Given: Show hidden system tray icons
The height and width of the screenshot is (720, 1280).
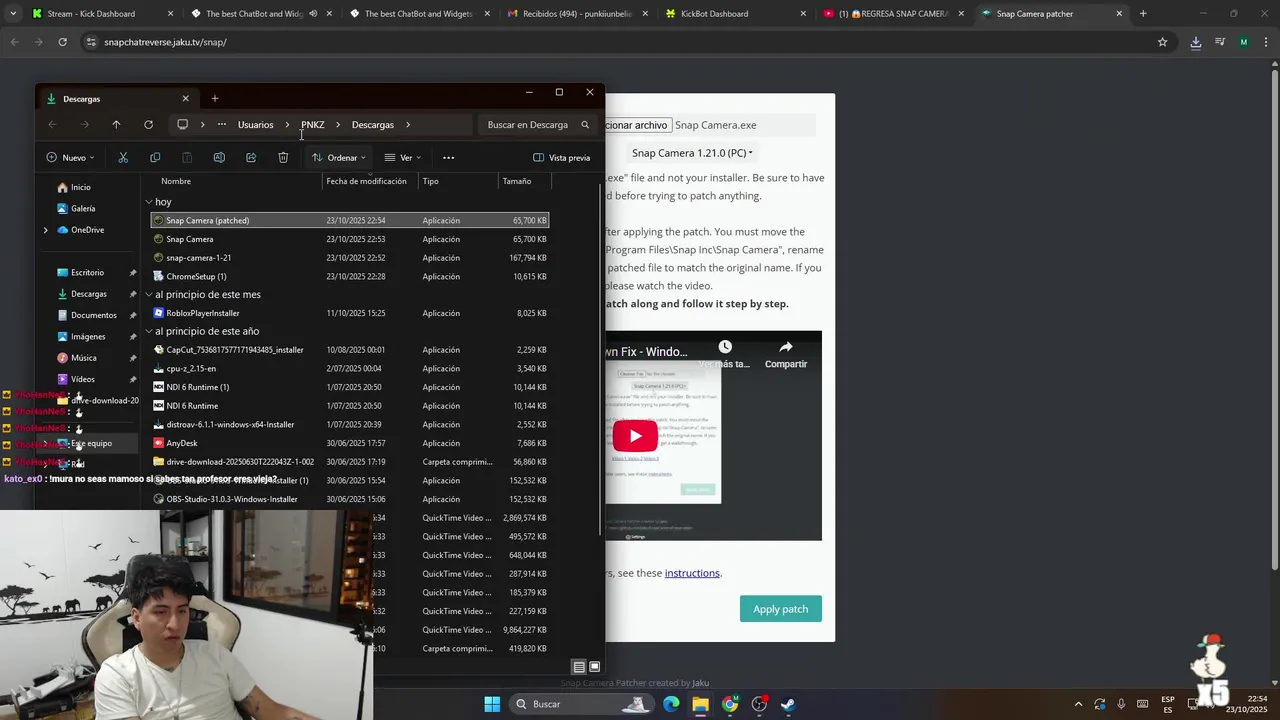Looking at the screenshot, I should pos(1078,704).
